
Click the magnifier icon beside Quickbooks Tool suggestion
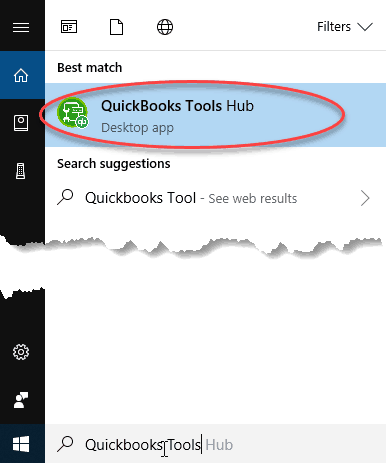[x=65, y=197]
